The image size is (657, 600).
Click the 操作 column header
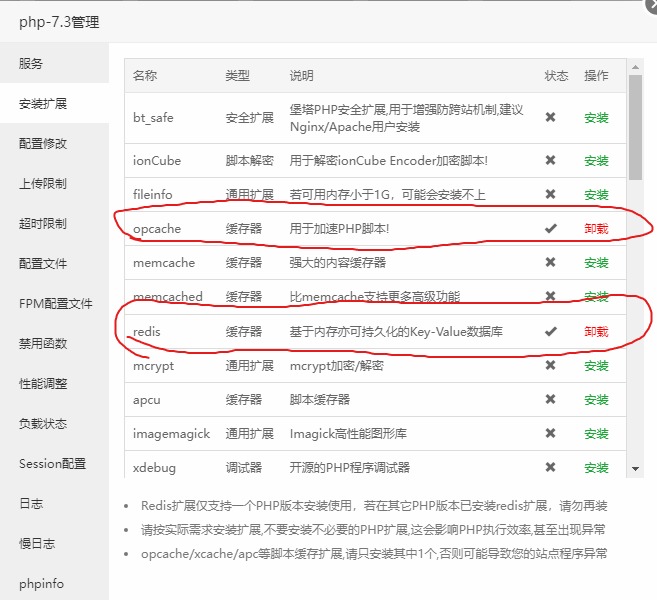point(596,75)
